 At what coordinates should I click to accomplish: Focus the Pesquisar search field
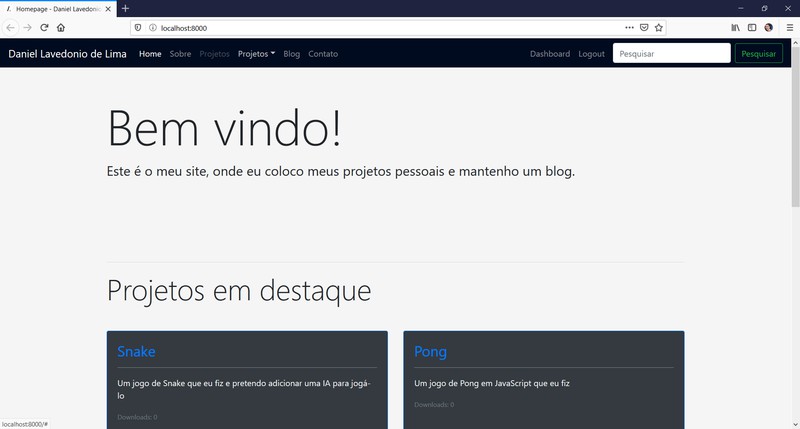click(671, 53)
